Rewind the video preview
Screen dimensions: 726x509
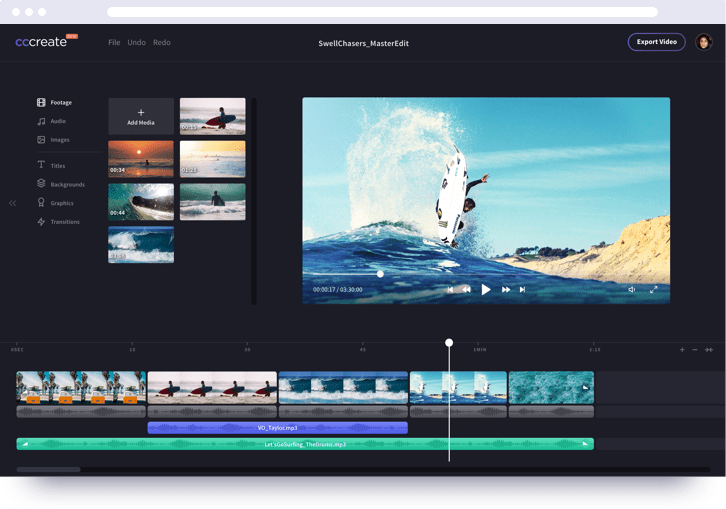pyautogui.click(x=466, y=290)
